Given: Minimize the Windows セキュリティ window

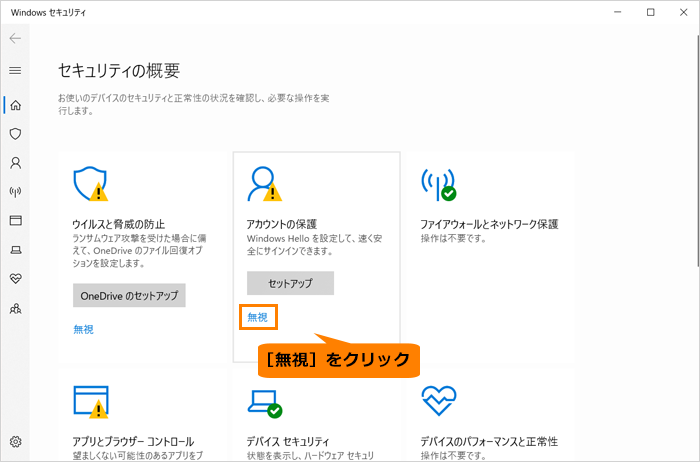Looking at the screenshot, I should click(618, 12).
